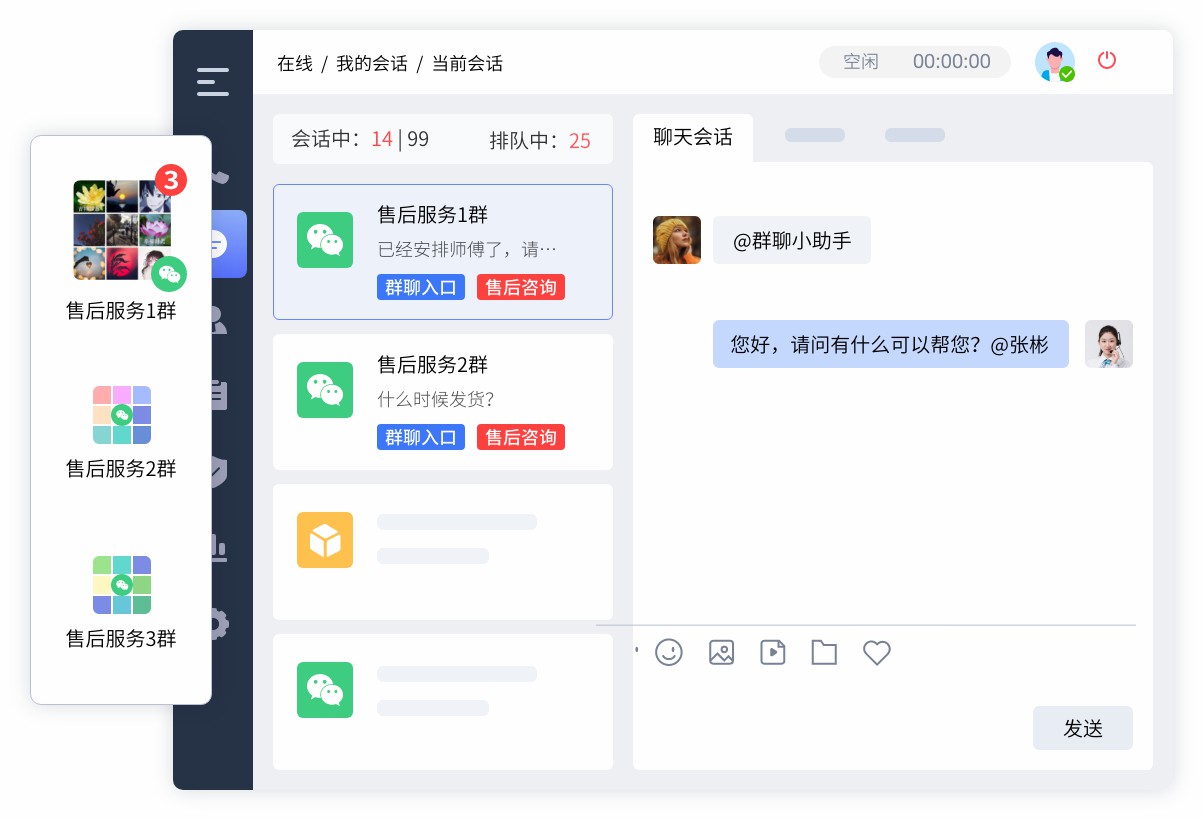
Task: Switch to the 聊天会话 tab
Action: (x=692, y=137)
